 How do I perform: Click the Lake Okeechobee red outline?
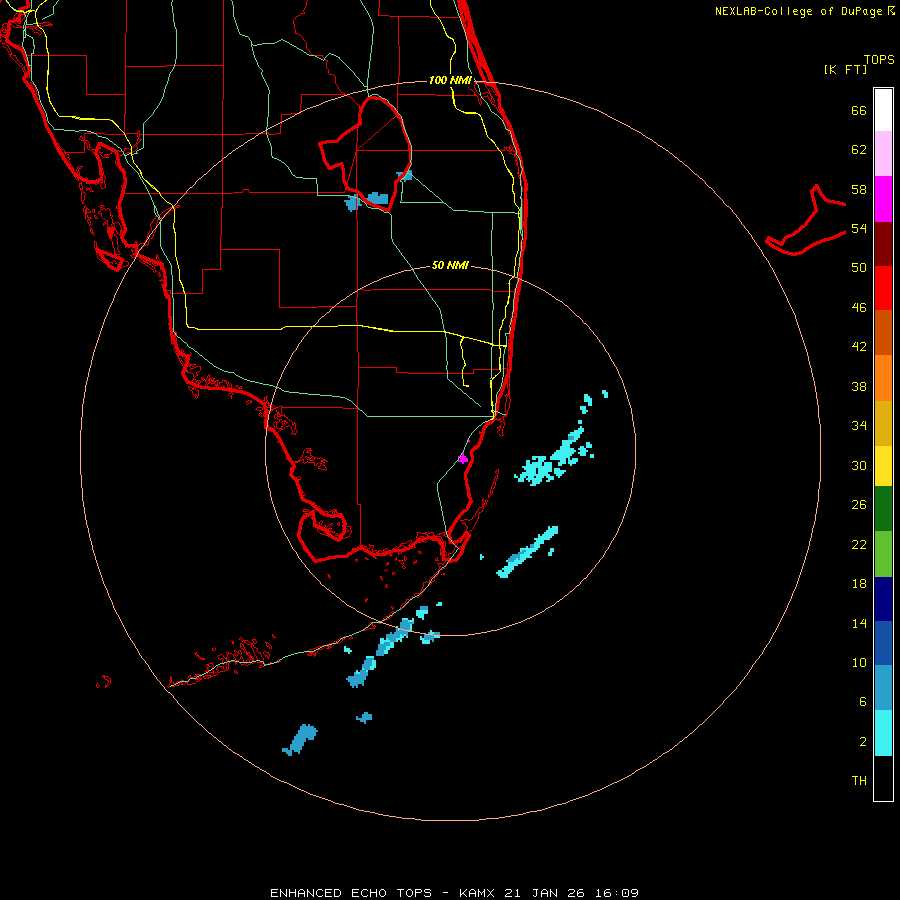coord(366,153)
